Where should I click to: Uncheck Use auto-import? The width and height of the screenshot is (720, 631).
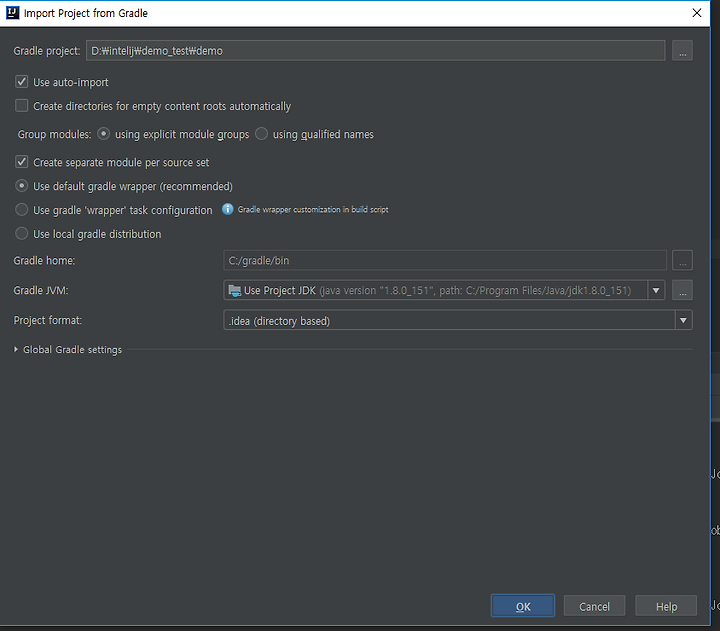[x=22, y=82]
